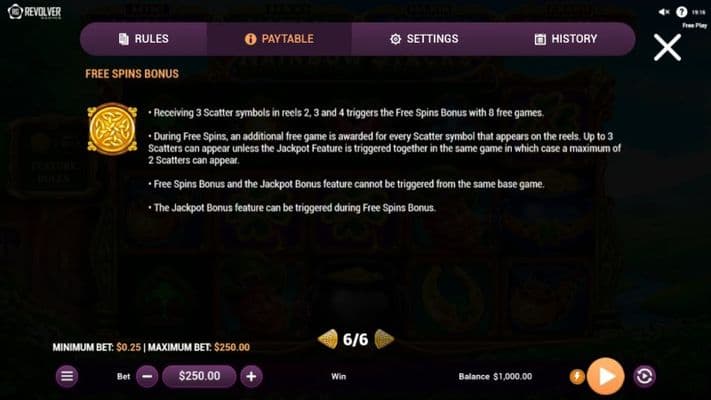Toggle the muted sound speaker icon
This screenshot has width=711, height=400.
664,12
